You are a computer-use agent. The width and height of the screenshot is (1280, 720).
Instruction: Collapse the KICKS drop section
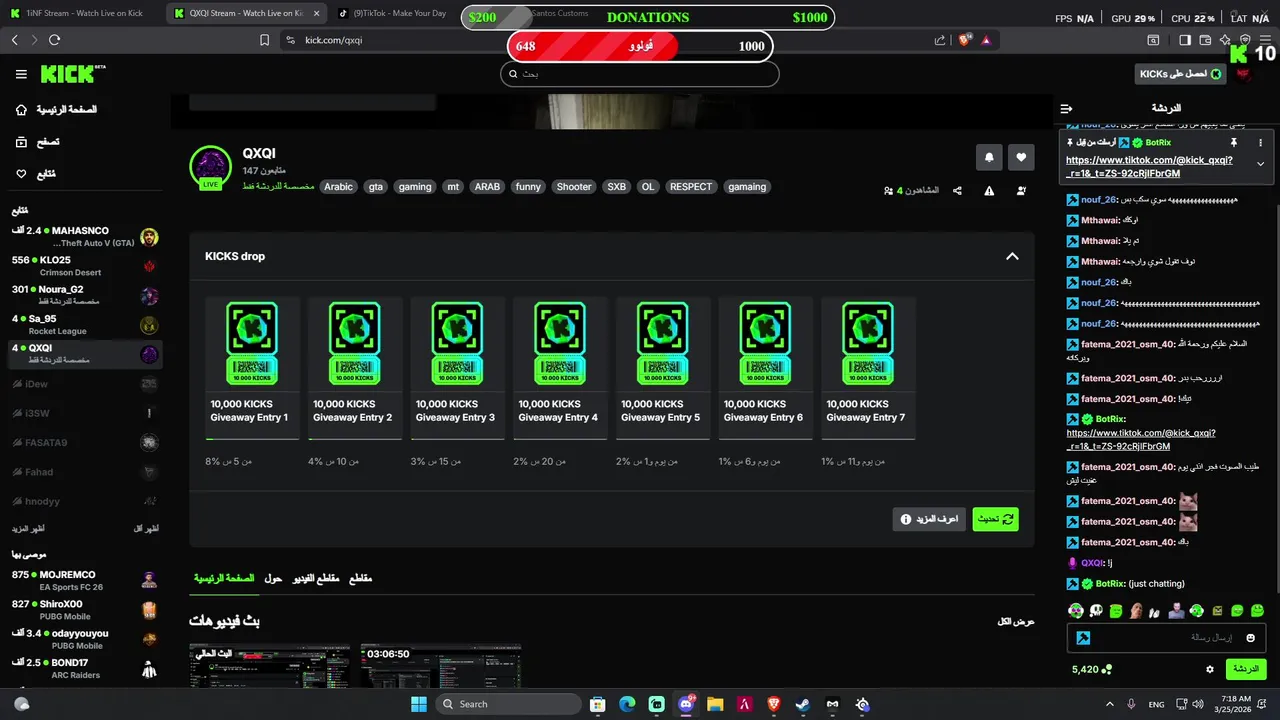[1012, 256]
